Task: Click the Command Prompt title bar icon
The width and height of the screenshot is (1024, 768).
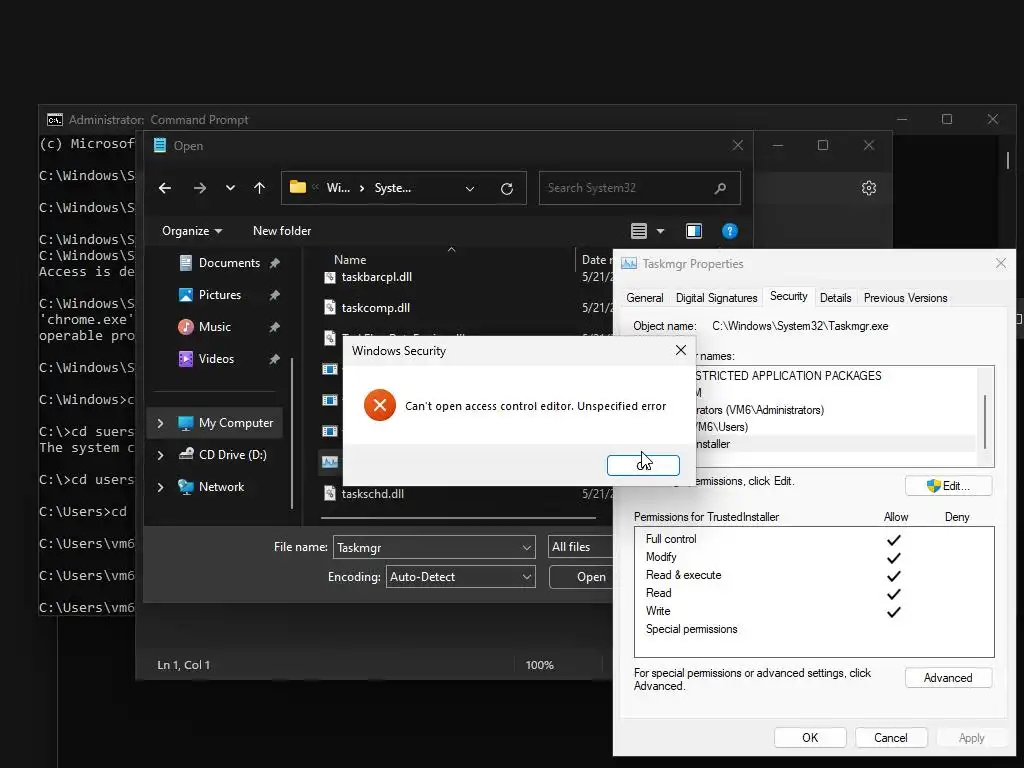Action: pyautogui.click(x=55, y=120)
